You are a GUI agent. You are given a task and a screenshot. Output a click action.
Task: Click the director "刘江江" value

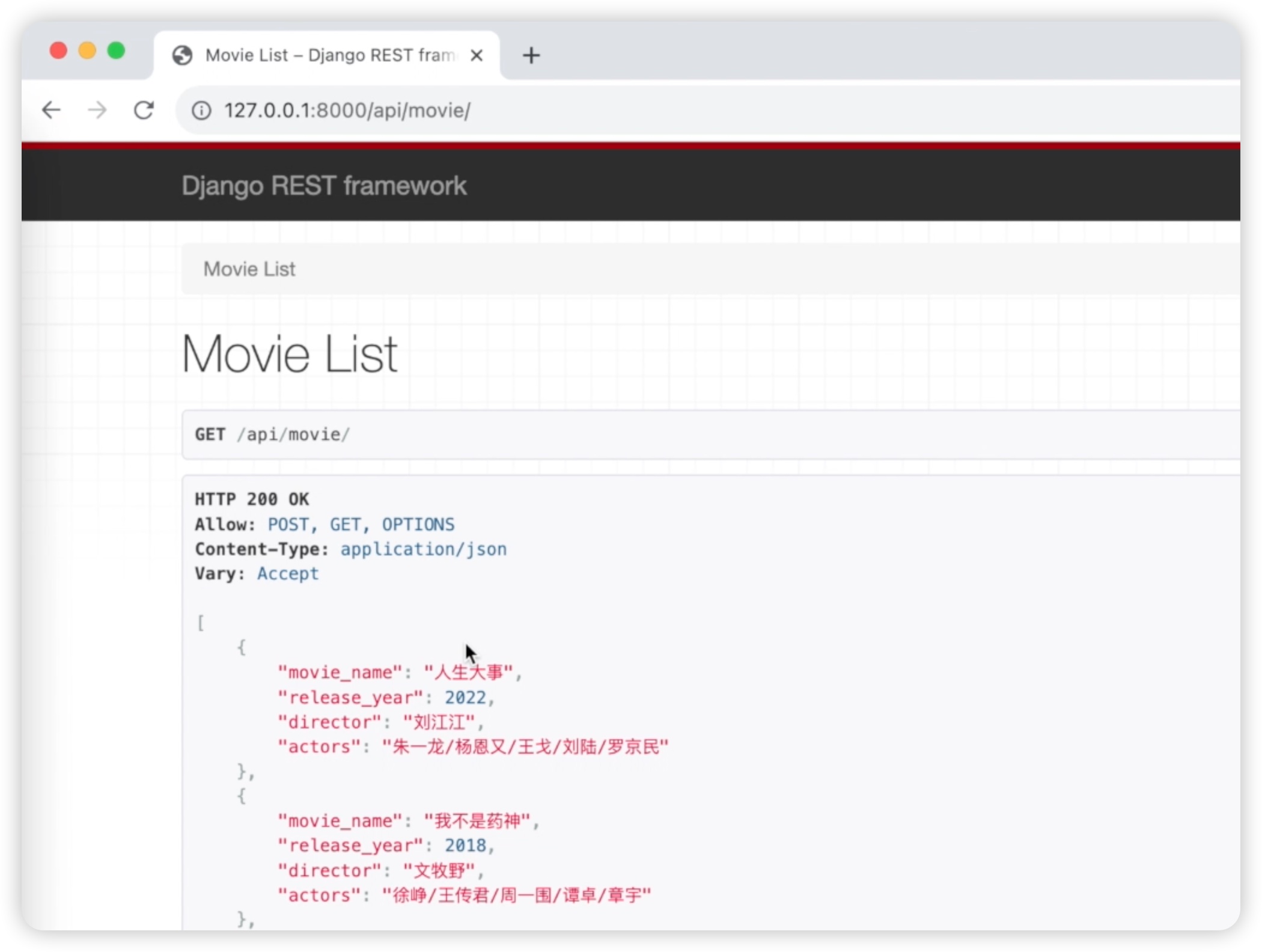click(439, 722)
